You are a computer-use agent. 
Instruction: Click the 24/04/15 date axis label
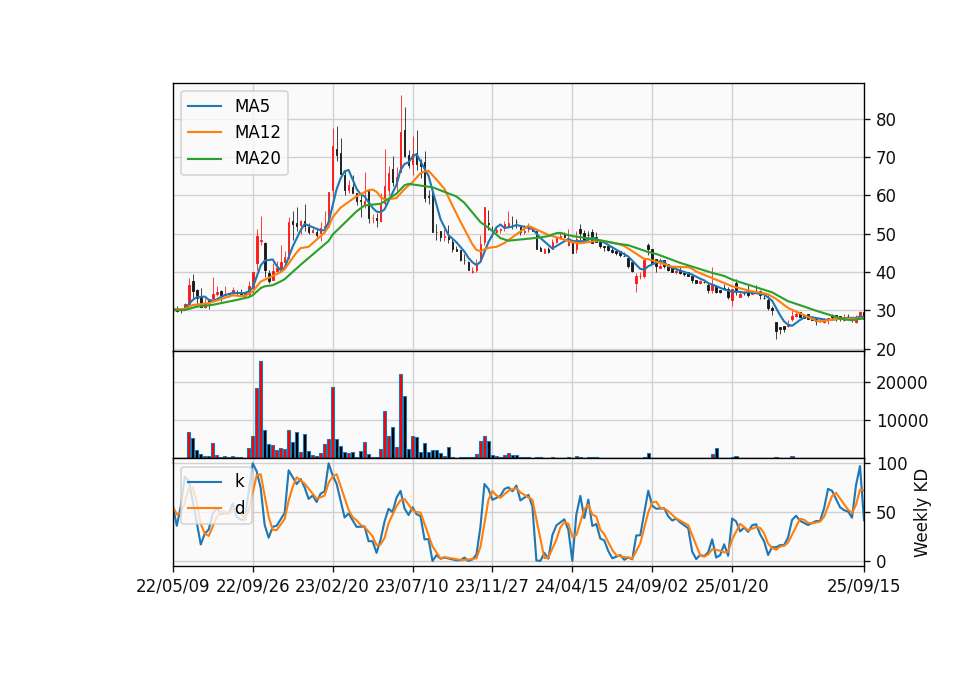(x=572, y=586)
